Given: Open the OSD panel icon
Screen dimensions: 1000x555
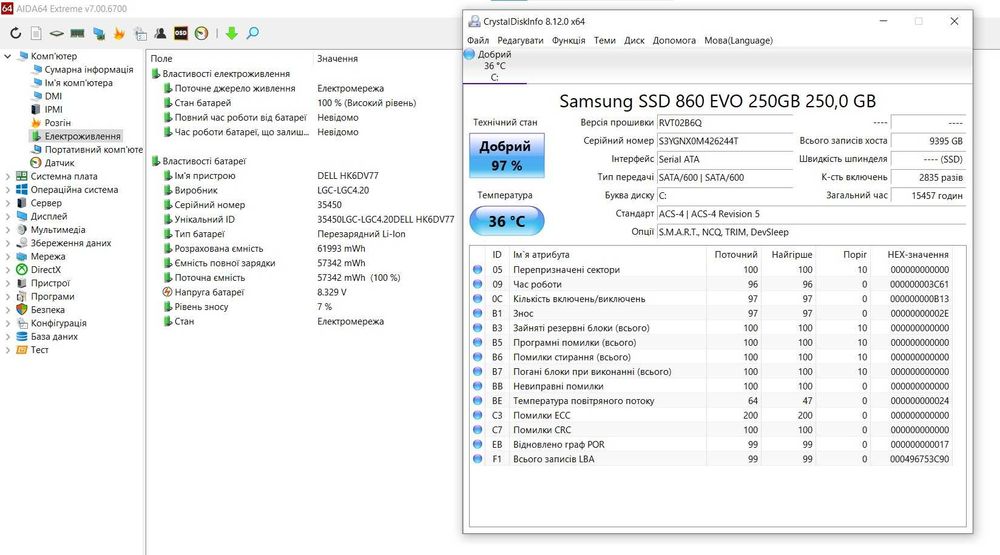Looking at the screenshot, I should (x=181, y=33).
